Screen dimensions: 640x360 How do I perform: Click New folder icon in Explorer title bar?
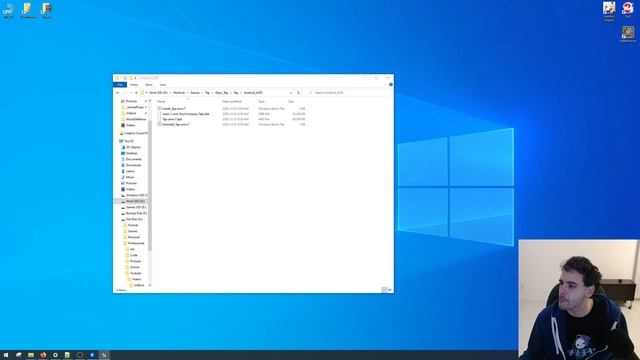point(131,78)
